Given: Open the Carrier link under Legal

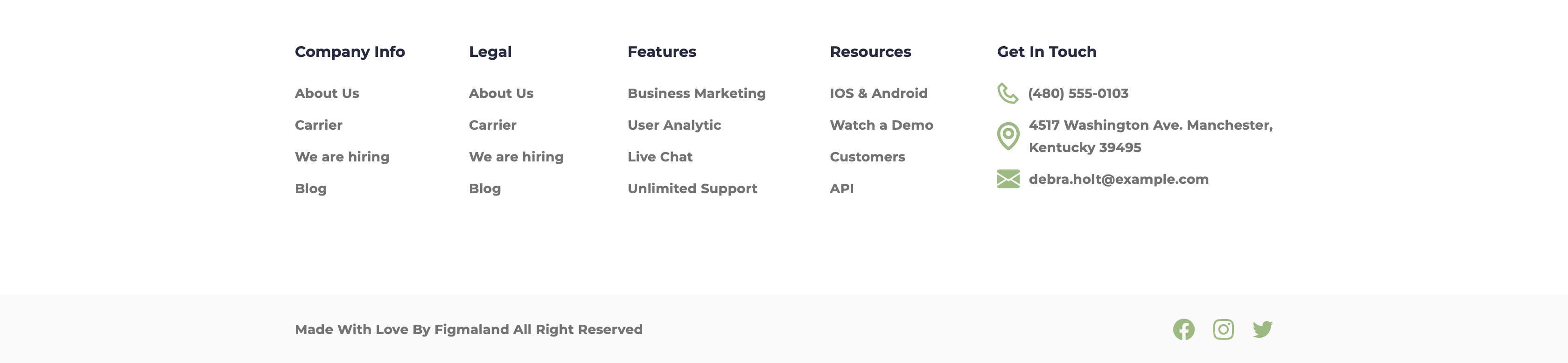Looking at the screenshot, I should tap(492, 125).
